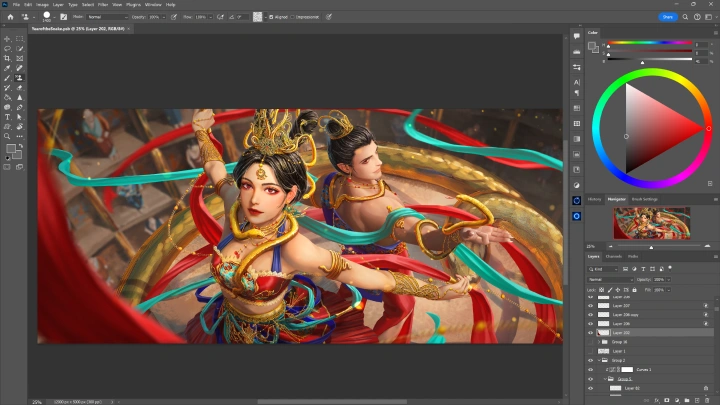Open the search magnifier near Share
Image resolution: width=720 pixels, height=405 pixels.
click(x=685, y=17)
